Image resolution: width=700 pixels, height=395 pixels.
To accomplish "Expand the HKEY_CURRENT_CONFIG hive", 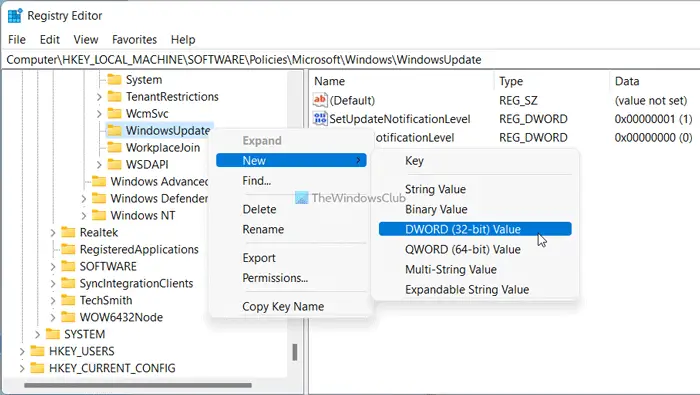I will pyautogui.click(x=22, y=368).
